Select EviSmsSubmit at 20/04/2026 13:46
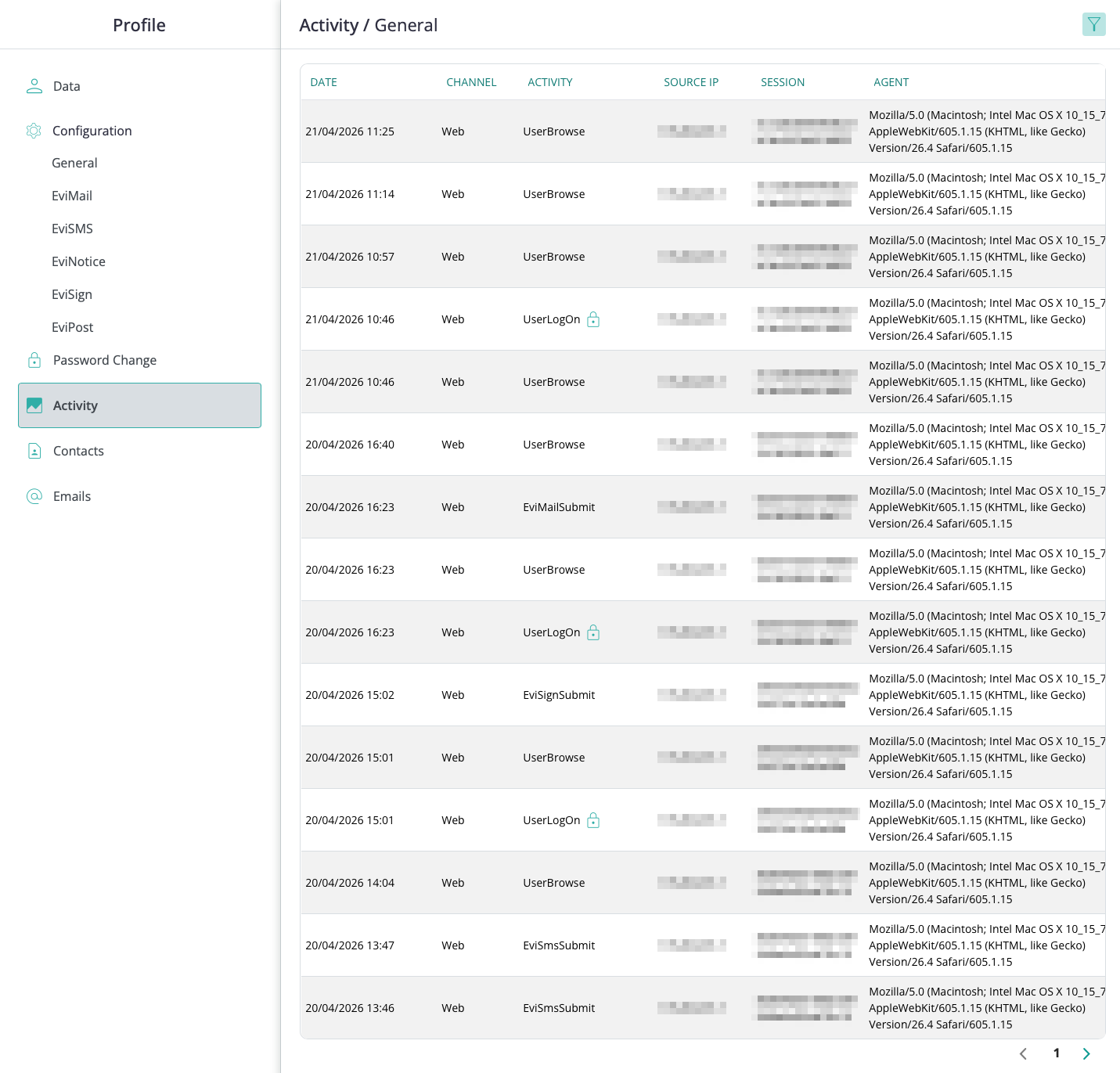Viewport: 1120px width, 1073px height. (x=559, y=1008)
